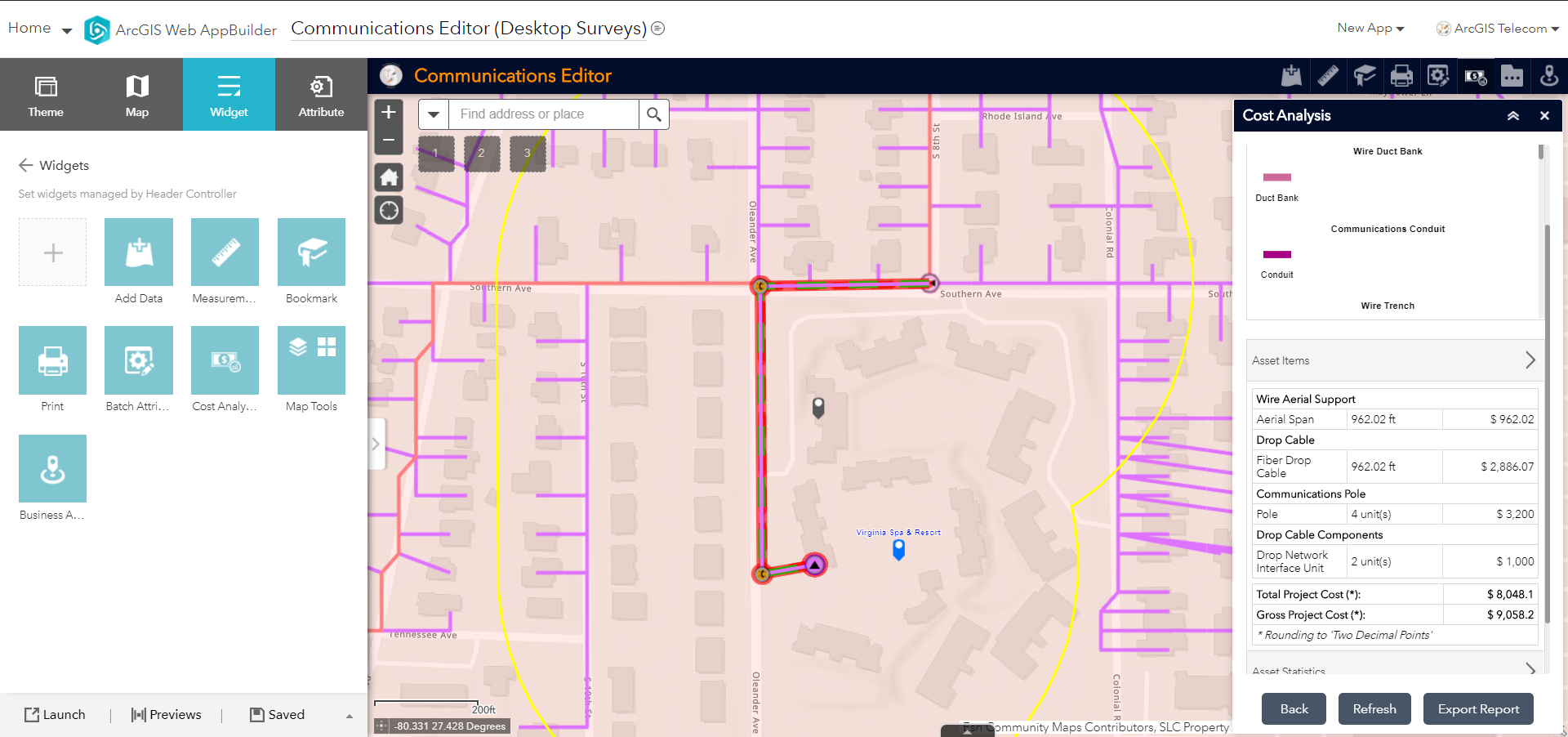This screenshot has width=1568, height=737.
Task: Open Previews mode
Action: pyautogui.click(x=166, y=715)
